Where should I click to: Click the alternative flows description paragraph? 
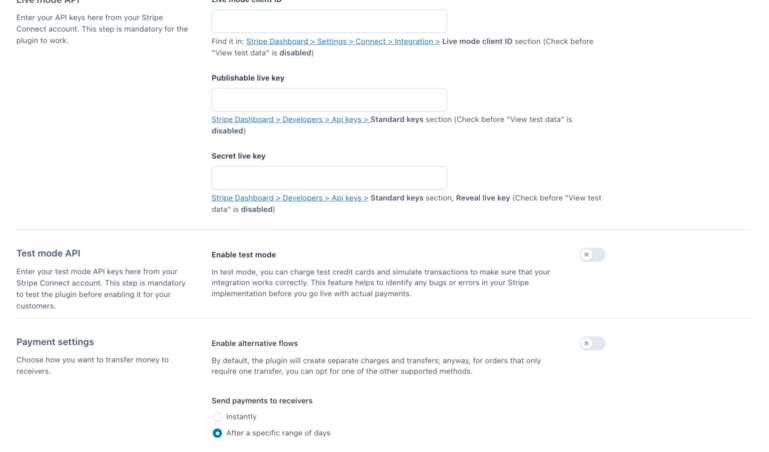380,365
